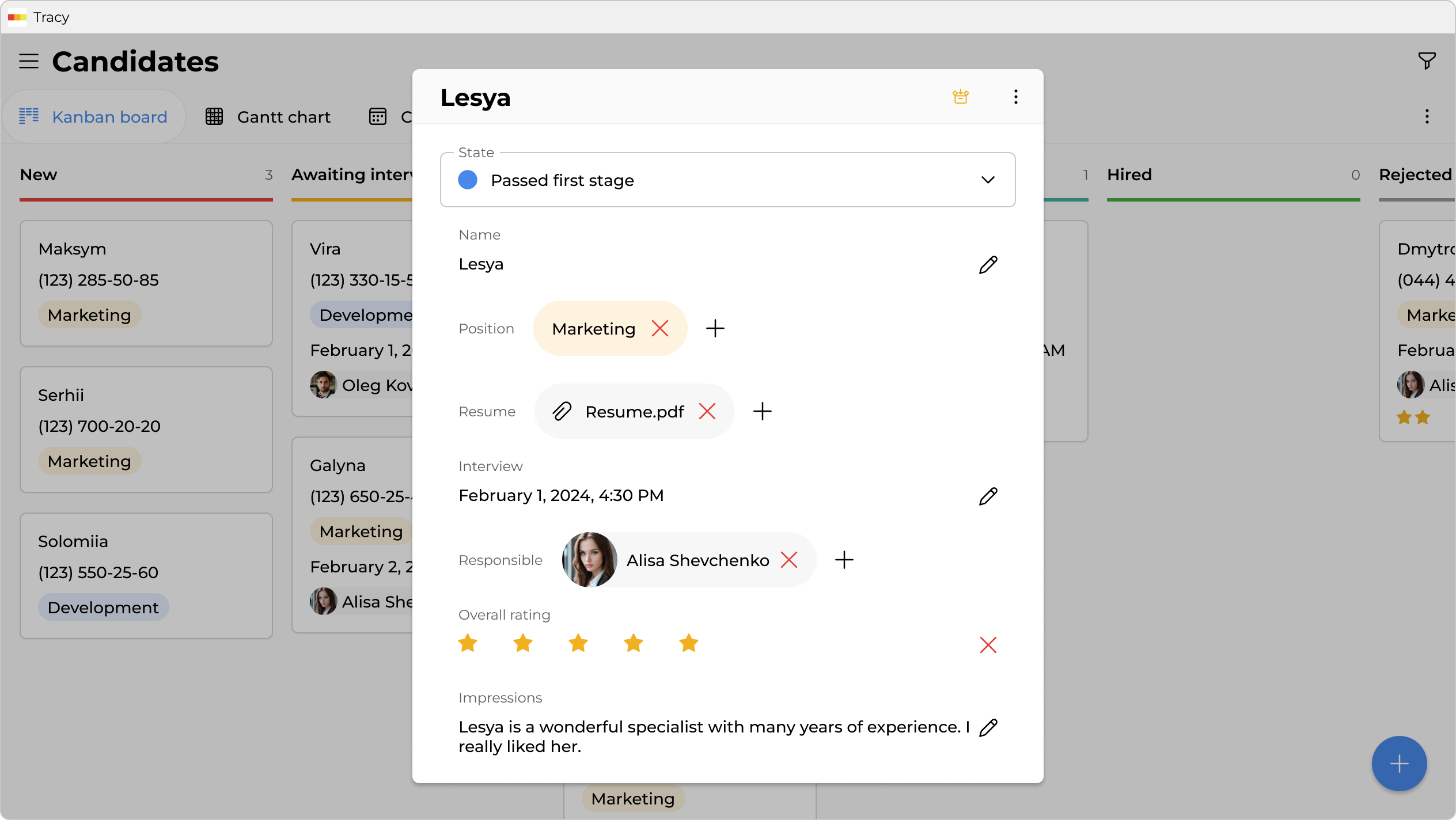The height and width of the screenshot is (820, 1456).
Task: Expand the State dropdown
Action: coord(727,180)
